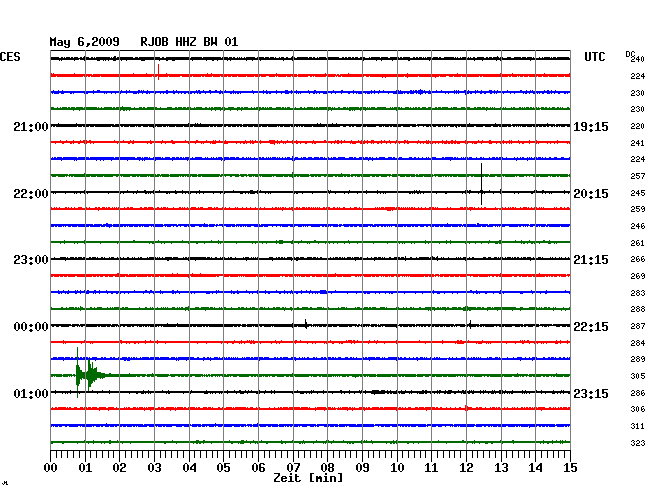650x494 pixels.
Task: Click the DC offset value "266"
Action: point(638,259)
